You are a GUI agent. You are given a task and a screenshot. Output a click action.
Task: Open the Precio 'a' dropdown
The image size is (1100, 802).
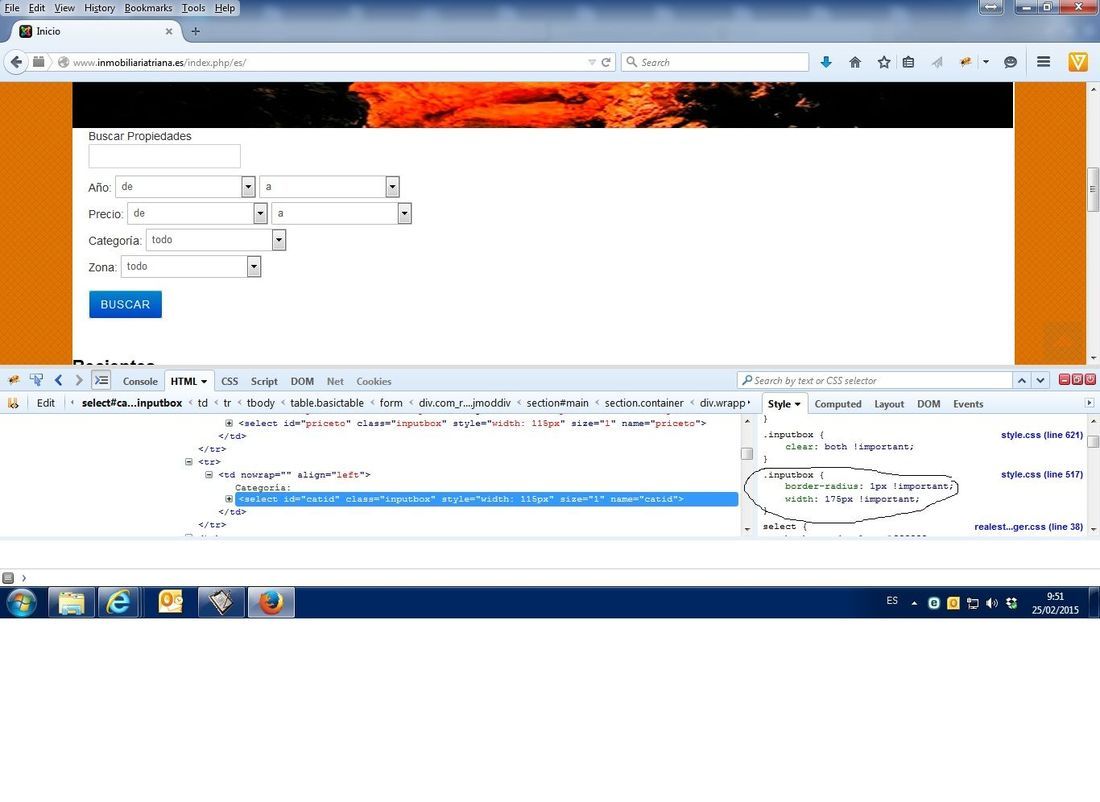point(341,213)
